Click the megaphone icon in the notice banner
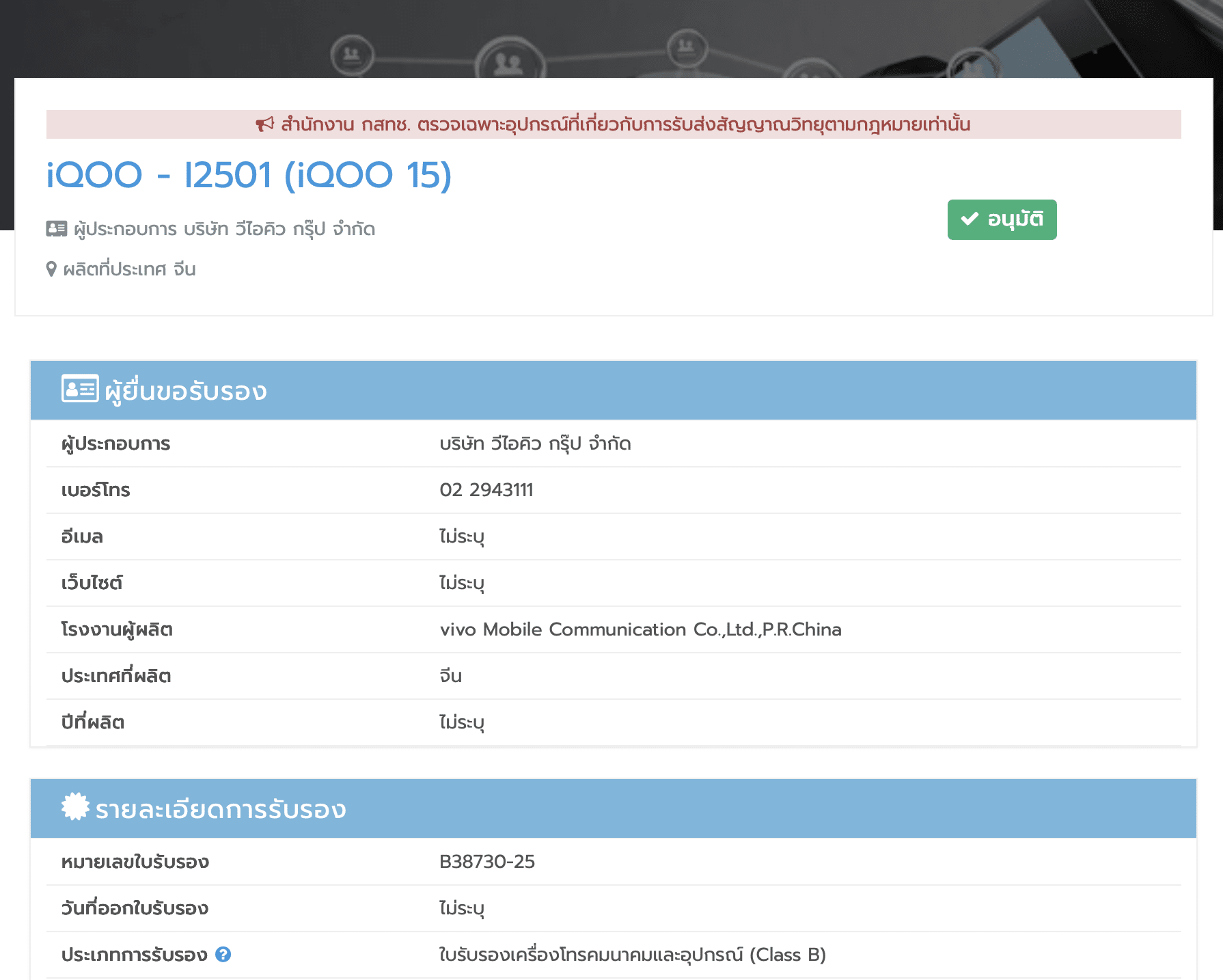The width and height of the screenshot is (1223, 980). [264, 124]
